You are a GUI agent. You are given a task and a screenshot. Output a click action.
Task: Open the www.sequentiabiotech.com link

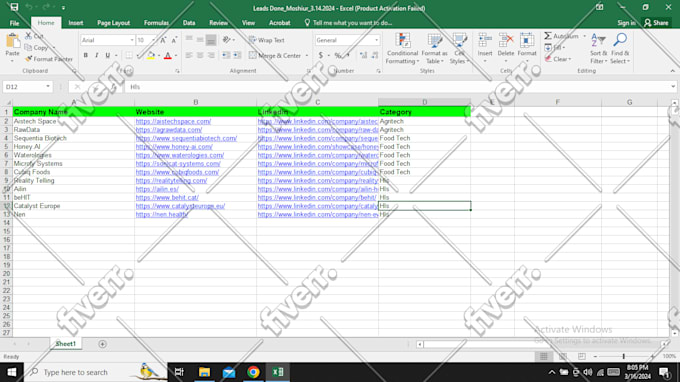pos(186,138)
